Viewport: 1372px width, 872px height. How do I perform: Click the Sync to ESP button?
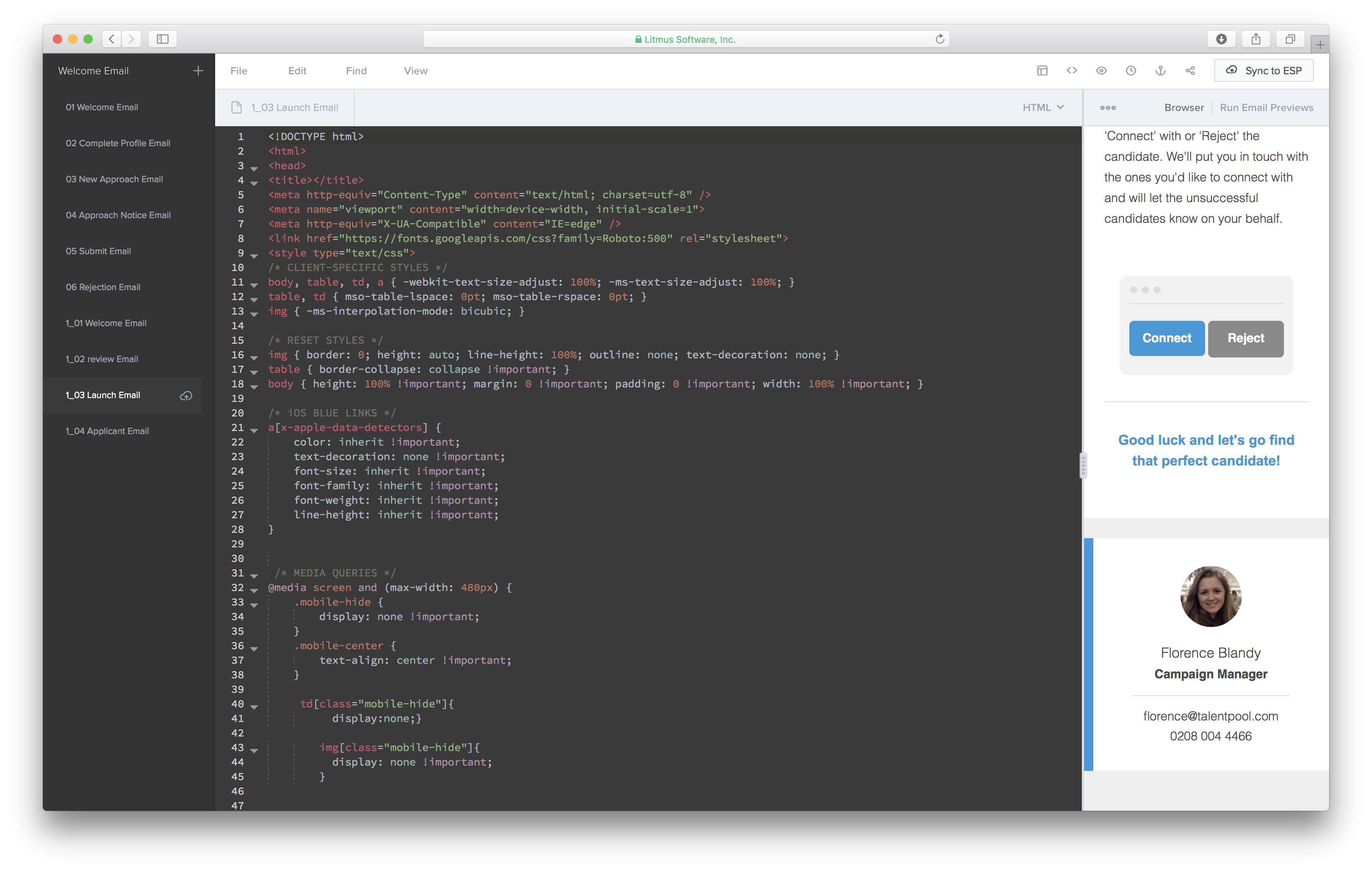point(1263,71)
